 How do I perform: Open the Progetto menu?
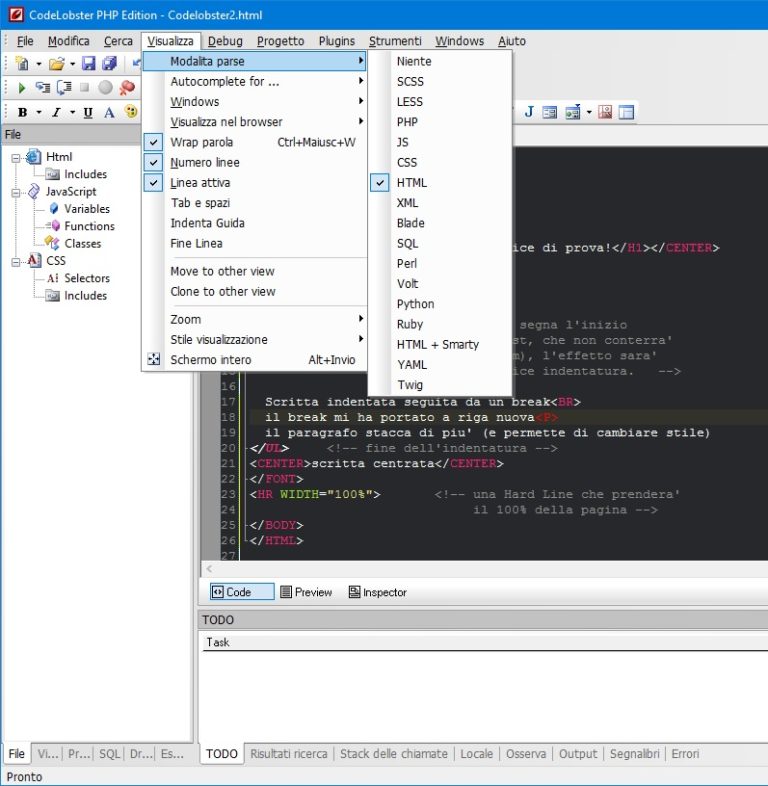[x=280, y=41]
